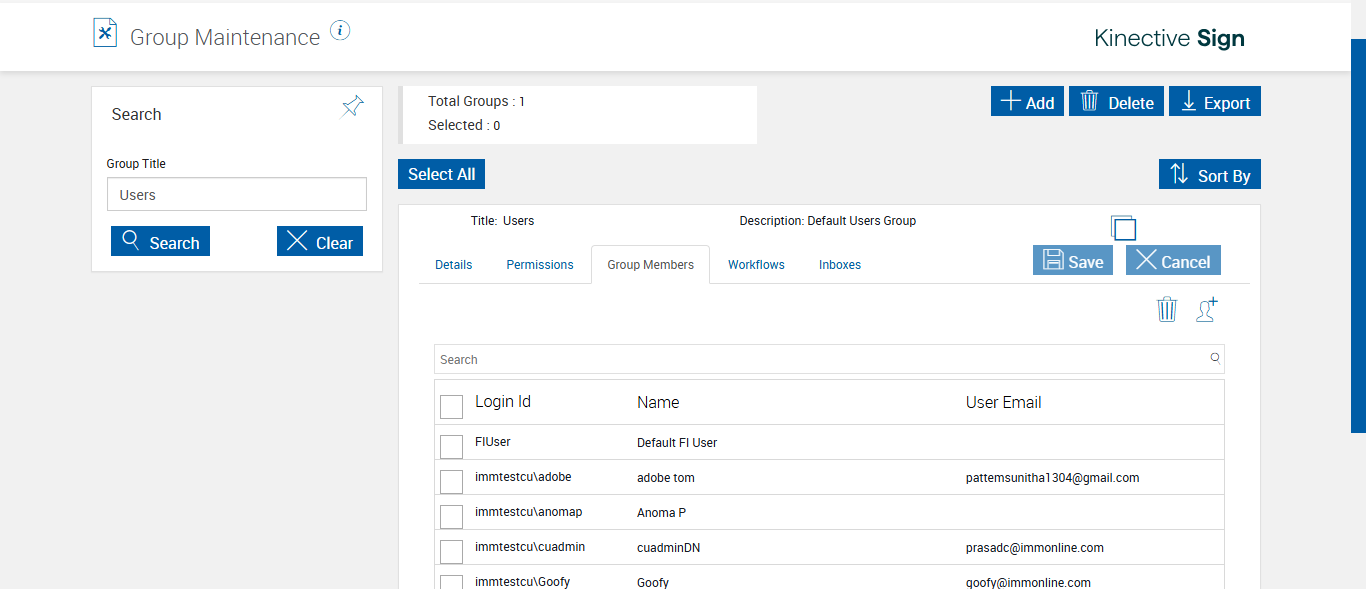Click login id immtestcu\adobe
Viewport: 1366px width, 589px height.
[523, 477]
